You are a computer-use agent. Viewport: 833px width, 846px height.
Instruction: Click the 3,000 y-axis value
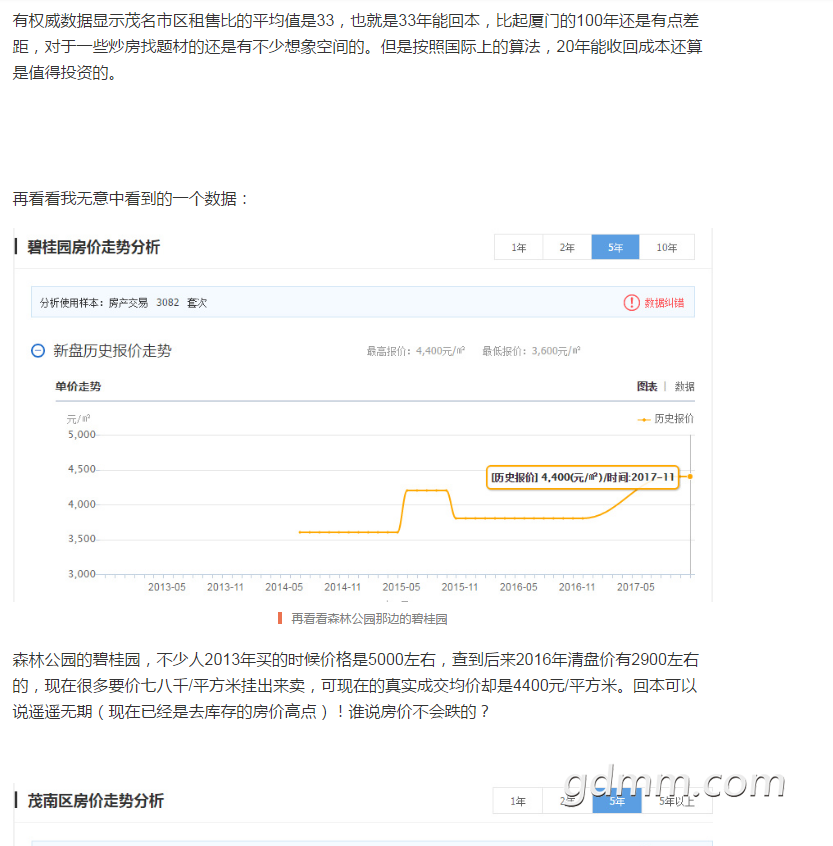81,574
